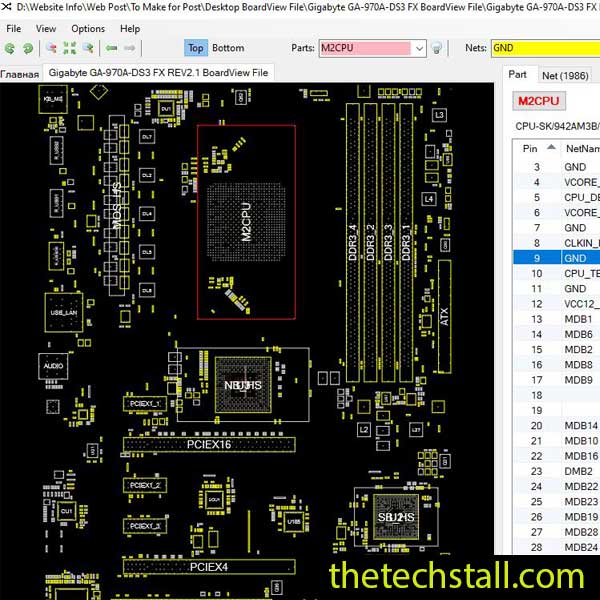Click the fit-to-window green arrows icon

(x=70, y=48)
